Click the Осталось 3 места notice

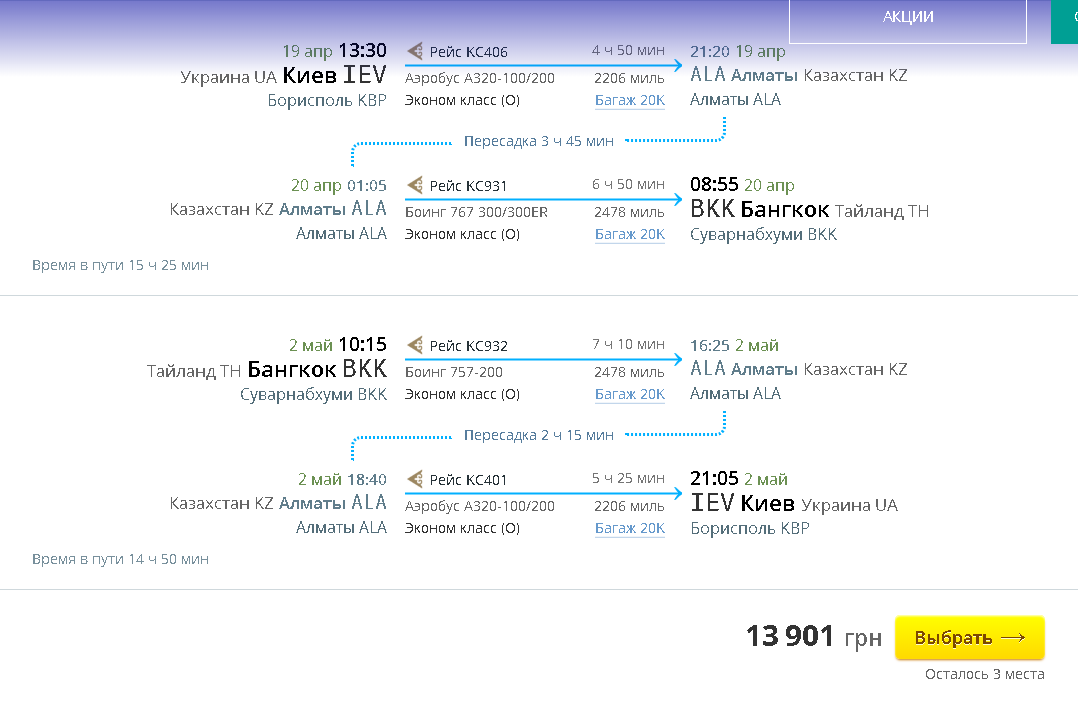[x=984, y=674]
